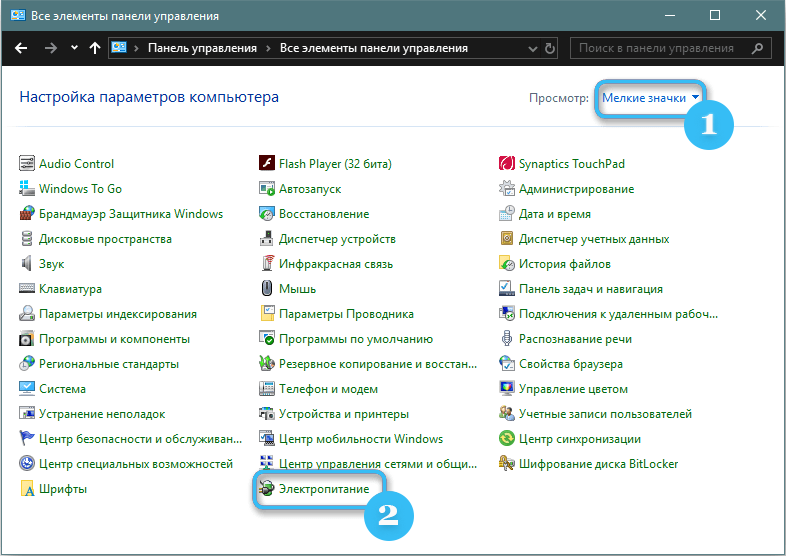Click the Распознавание речи microphone icon

click(x=507, y=339)
